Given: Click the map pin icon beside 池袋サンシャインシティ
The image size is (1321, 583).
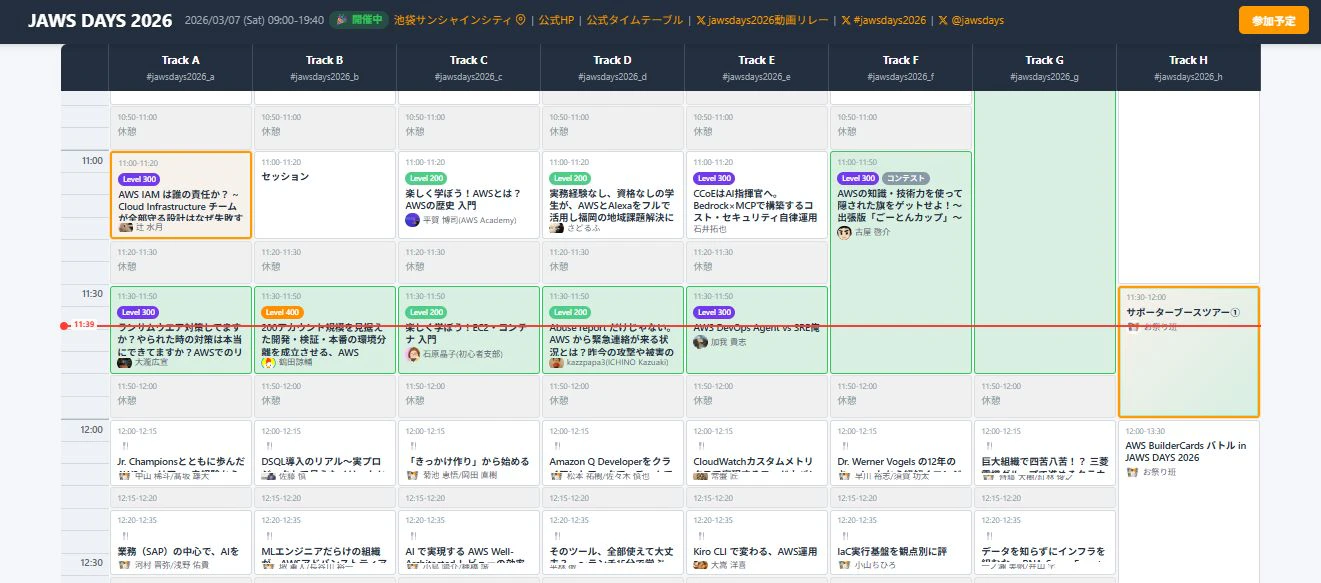Looking at the screenshot, I should click(520, 20).
